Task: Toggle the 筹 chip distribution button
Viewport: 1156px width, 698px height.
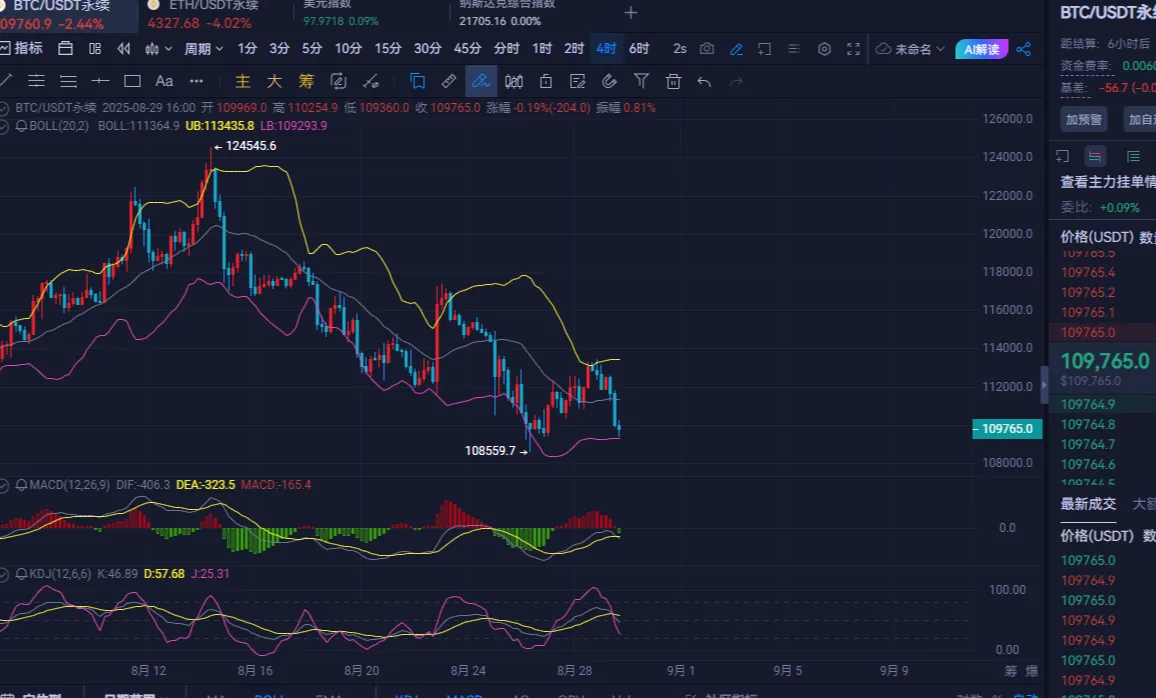Action: [x=306, y=80]
